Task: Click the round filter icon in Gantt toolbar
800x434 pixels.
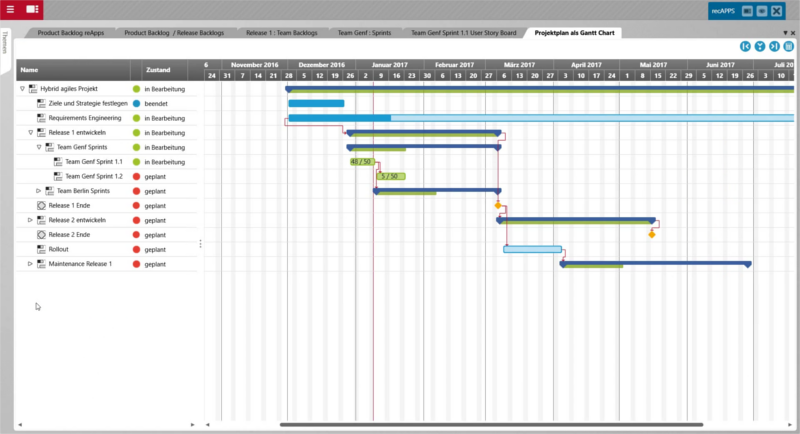Action: point(760,46)
